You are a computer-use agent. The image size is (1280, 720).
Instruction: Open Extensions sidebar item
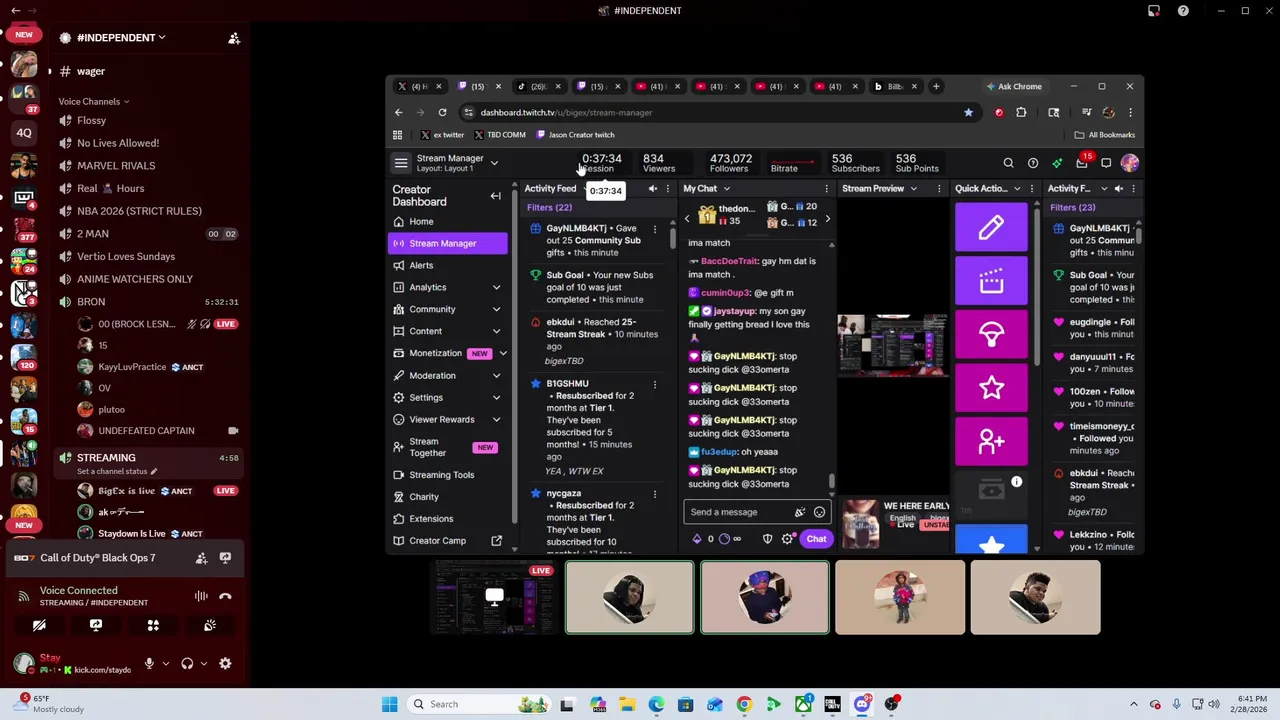[x=447, y=518]
